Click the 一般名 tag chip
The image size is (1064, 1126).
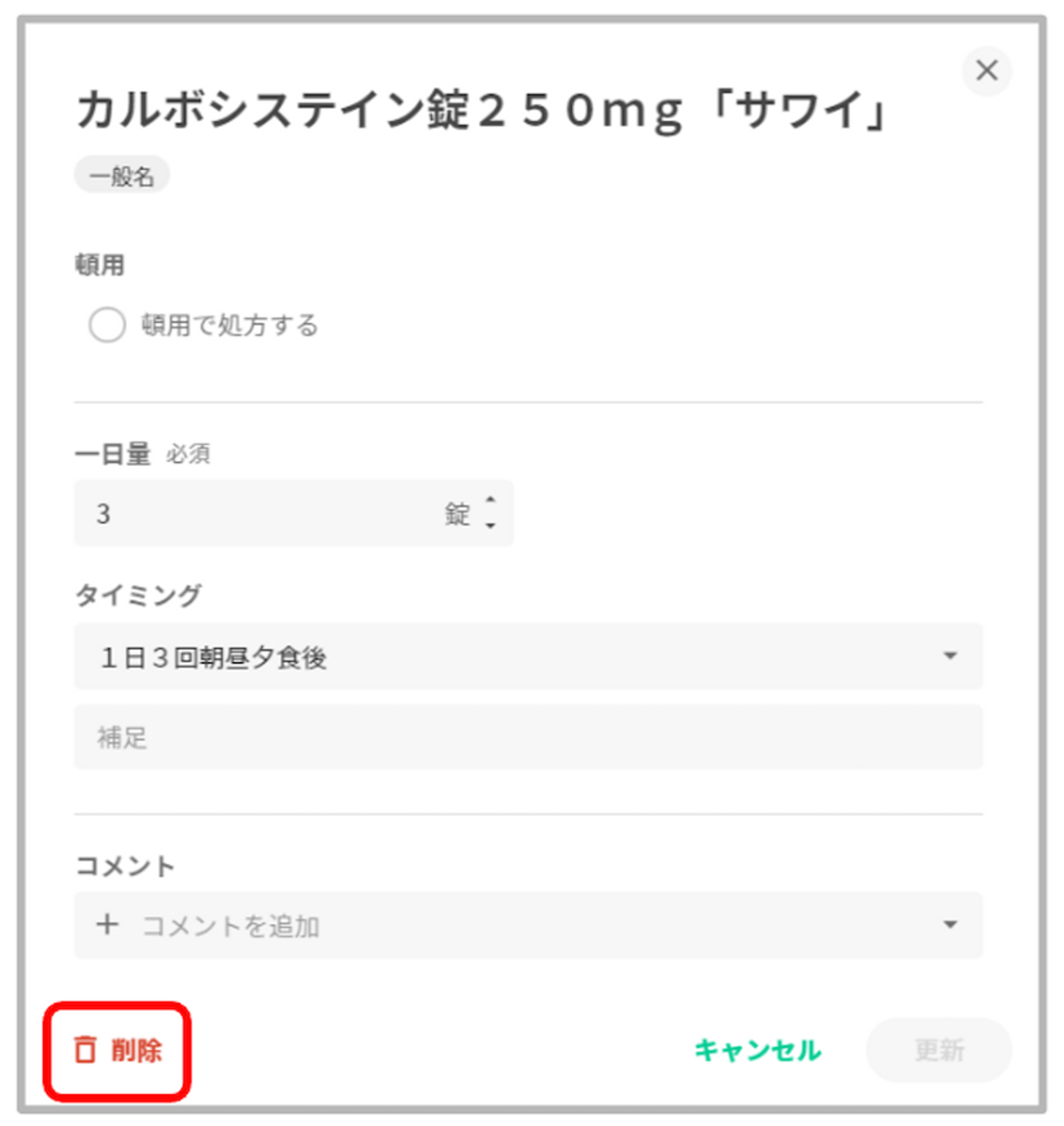pyautogui.click(x=121, y=175)
